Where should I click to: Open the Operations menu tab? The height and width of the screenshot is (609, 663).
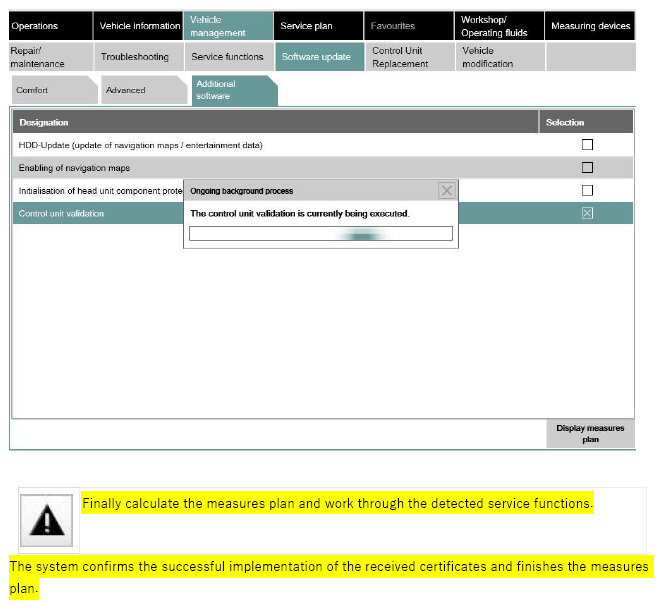click(x=49, y=26)
